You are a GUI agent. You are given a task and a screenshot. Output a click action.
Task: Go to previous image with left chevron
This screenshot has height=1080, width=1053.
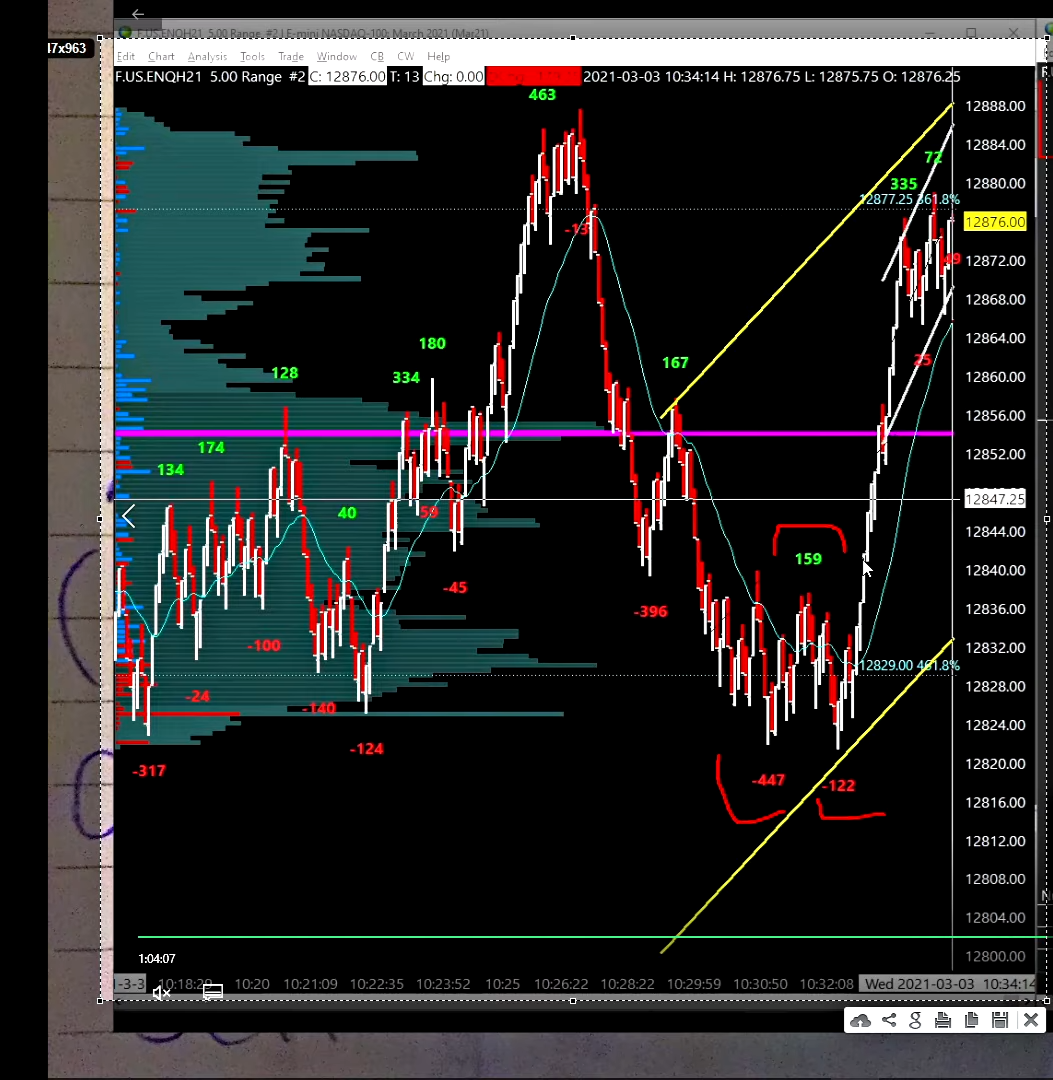click(128, 516)
